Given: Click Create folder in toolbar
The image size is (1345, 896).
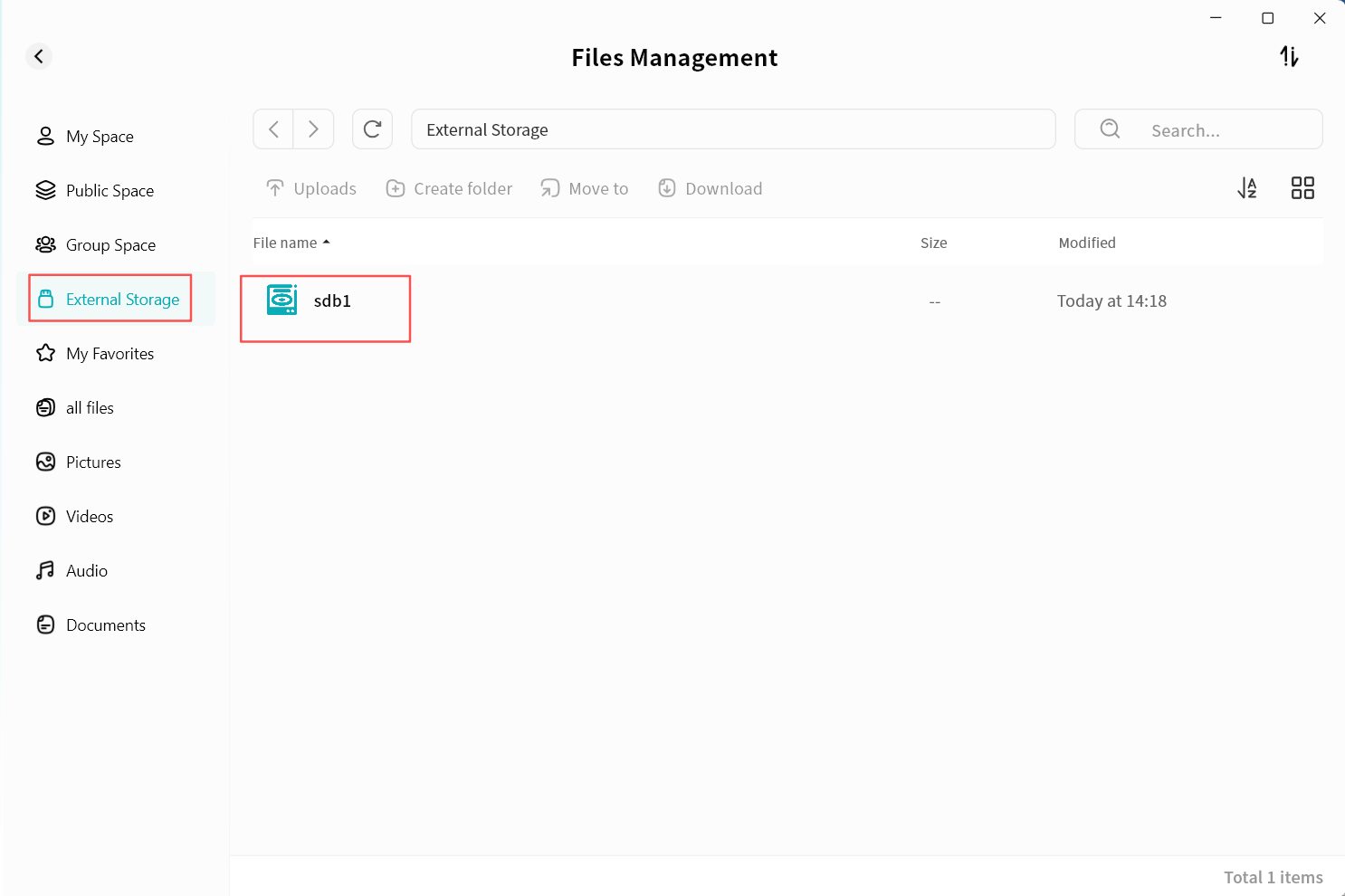Looking at the screenshot, I should pos(450,188).
